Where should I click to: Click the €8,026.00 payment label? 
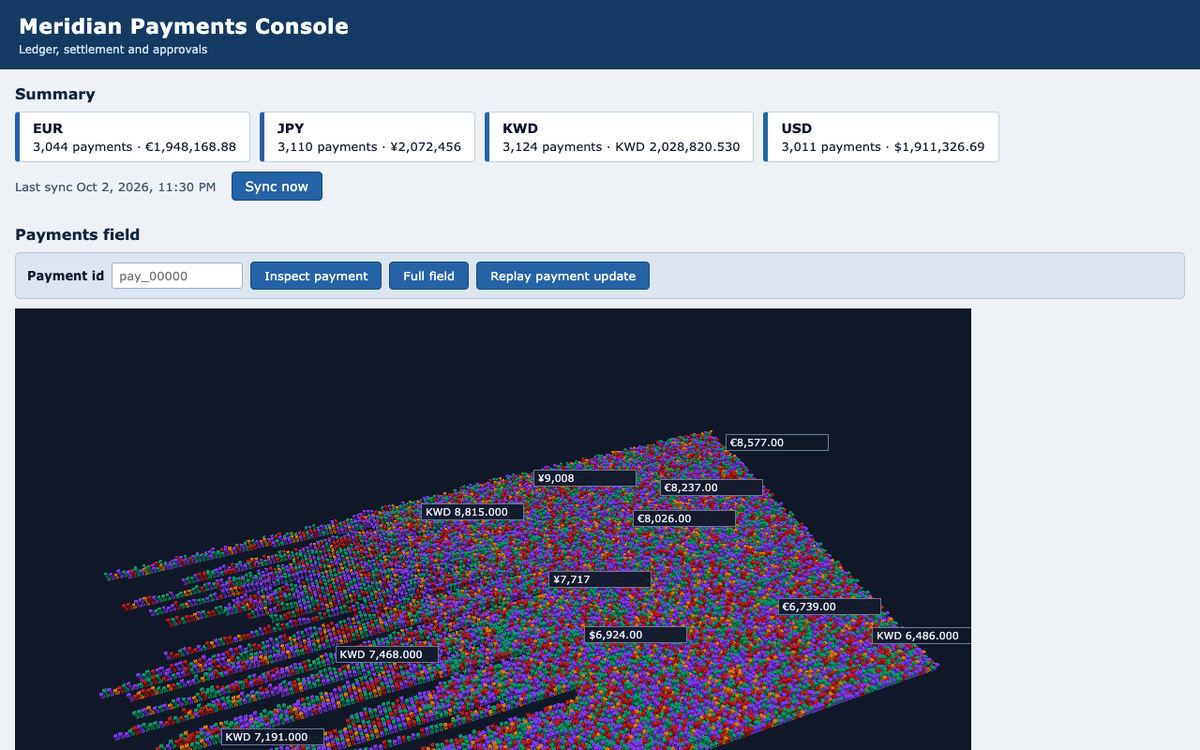[685, 519]
